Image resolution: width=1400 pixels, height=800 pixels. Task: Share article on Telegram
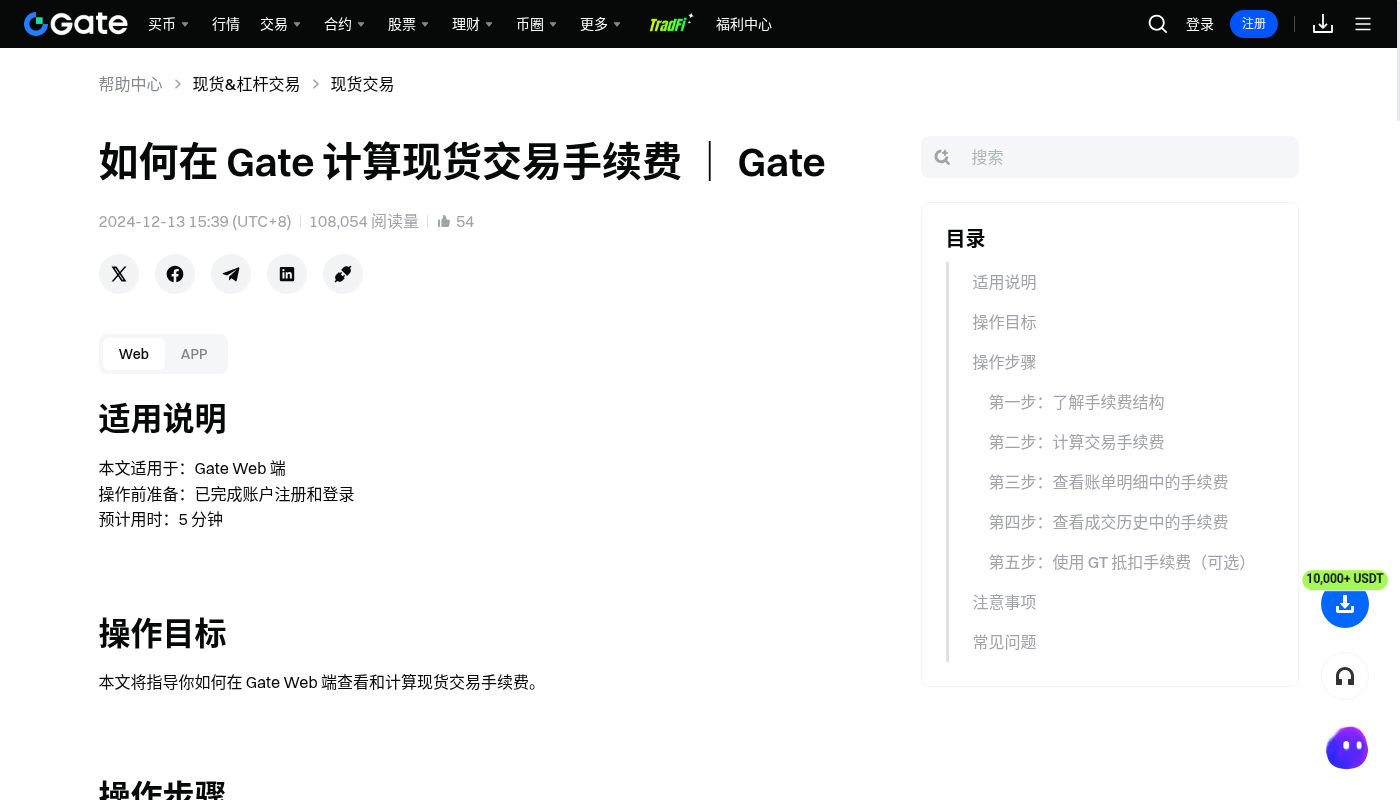coord(231,274)
